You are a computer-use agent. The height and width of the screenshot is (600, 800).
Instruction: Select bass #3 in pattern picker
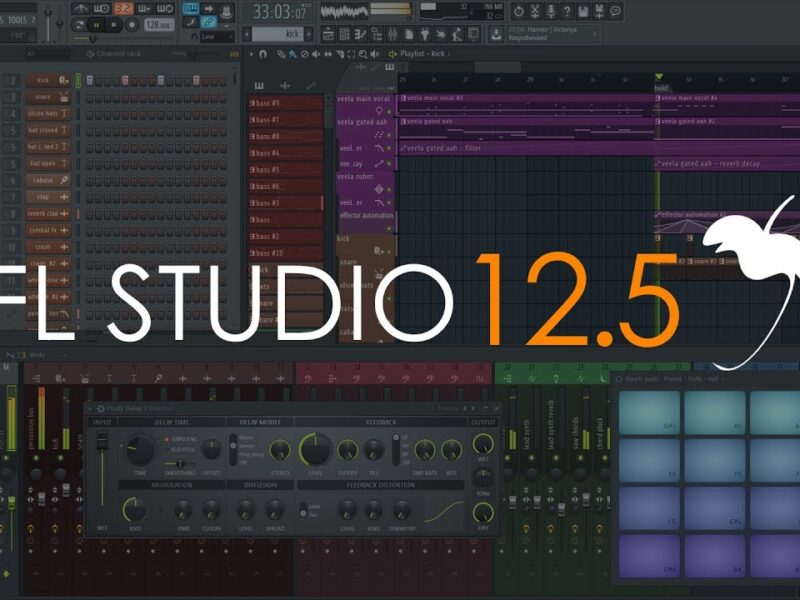(x=285, y=203)
